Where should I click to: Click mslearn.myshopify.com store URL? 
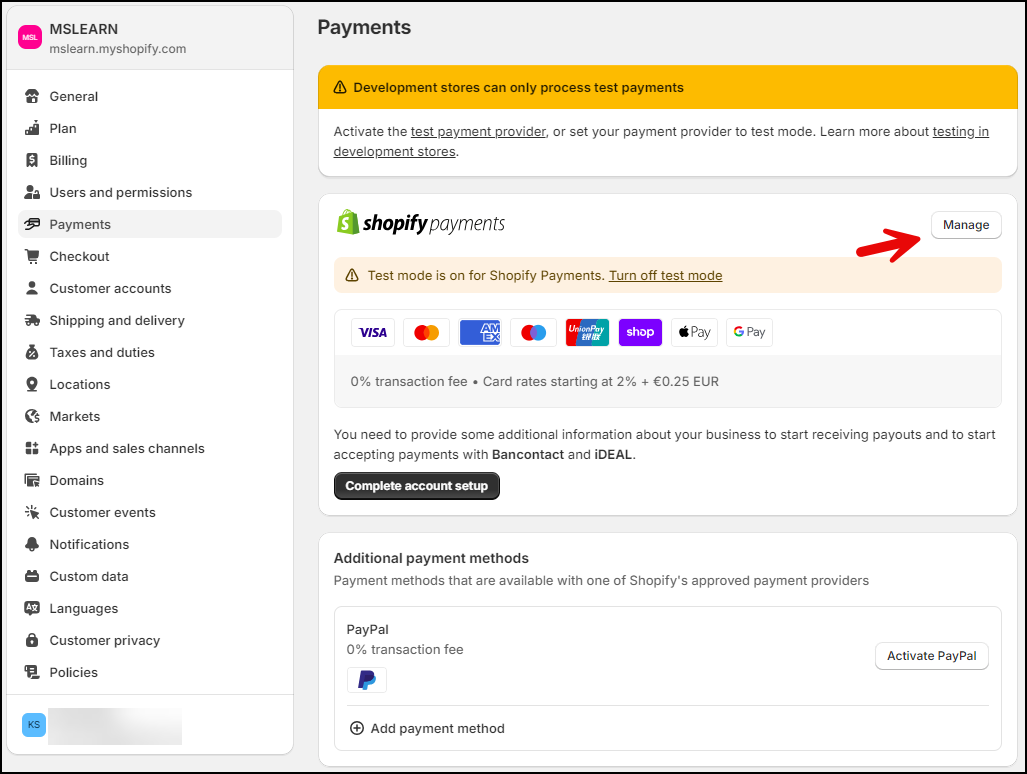(x=118, y=49)
